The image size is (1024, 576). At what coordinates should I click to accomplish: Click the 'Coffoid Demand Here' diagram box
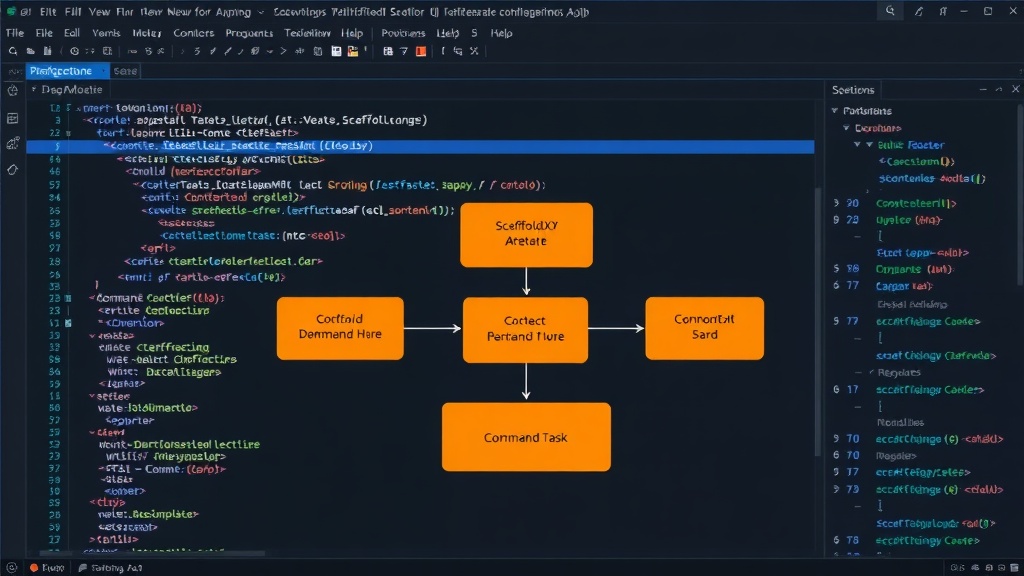point(340,328)
